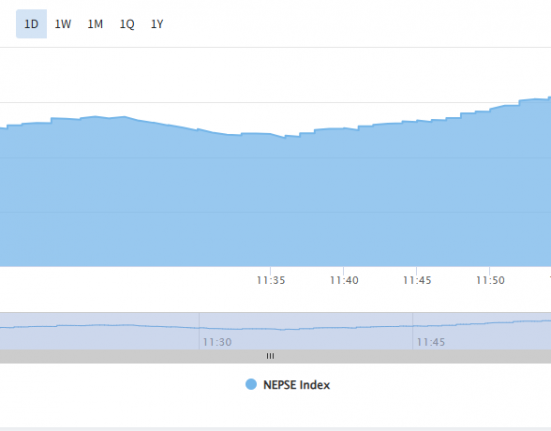Image resolution: width=551 pixels, height=431 pixels.
Task: Select the 1D range tab
Action: click(x=31, y=24)
